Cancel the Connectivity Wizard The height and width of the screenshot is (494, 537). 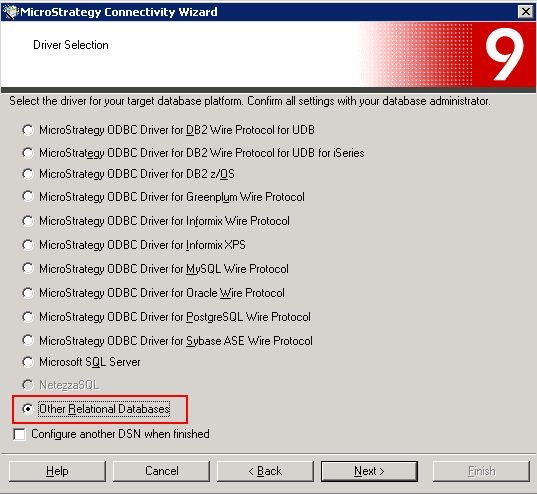[161, 471]
